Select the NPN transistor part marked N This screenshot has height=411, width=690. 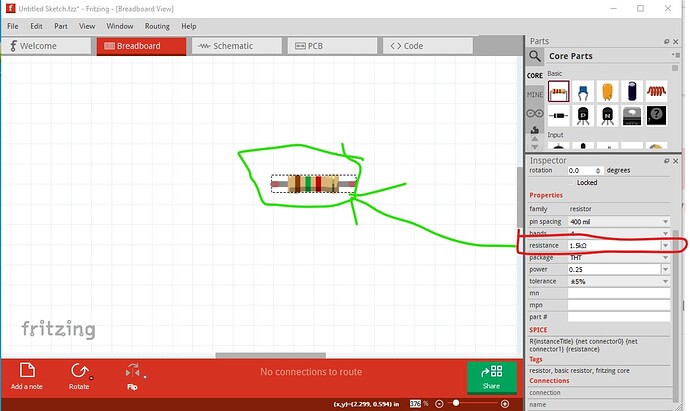point(607,116)
